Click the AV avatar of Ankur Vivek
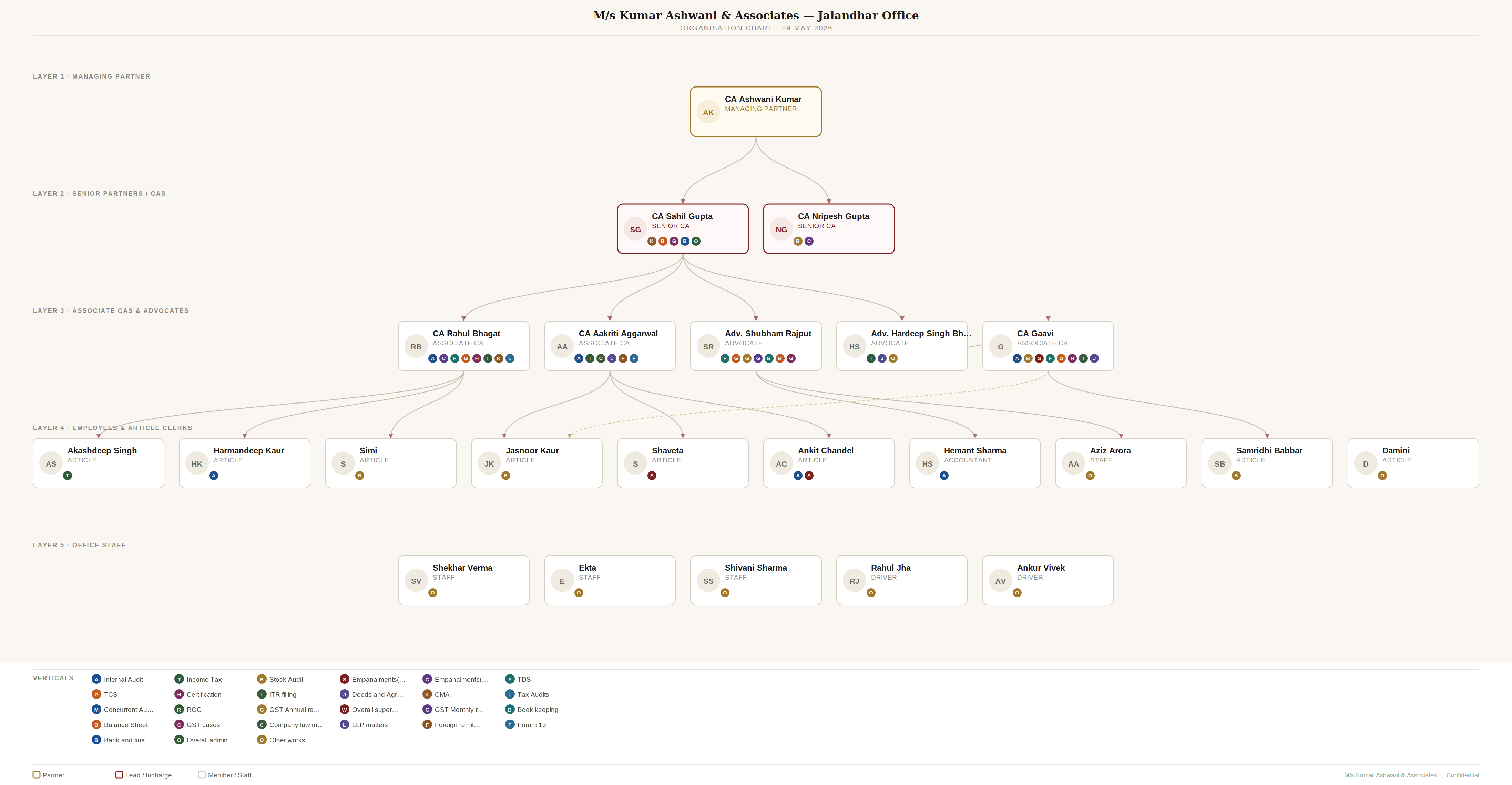Image resolution: width=1512 pixels, height=785 pixels. (1001, 581)
